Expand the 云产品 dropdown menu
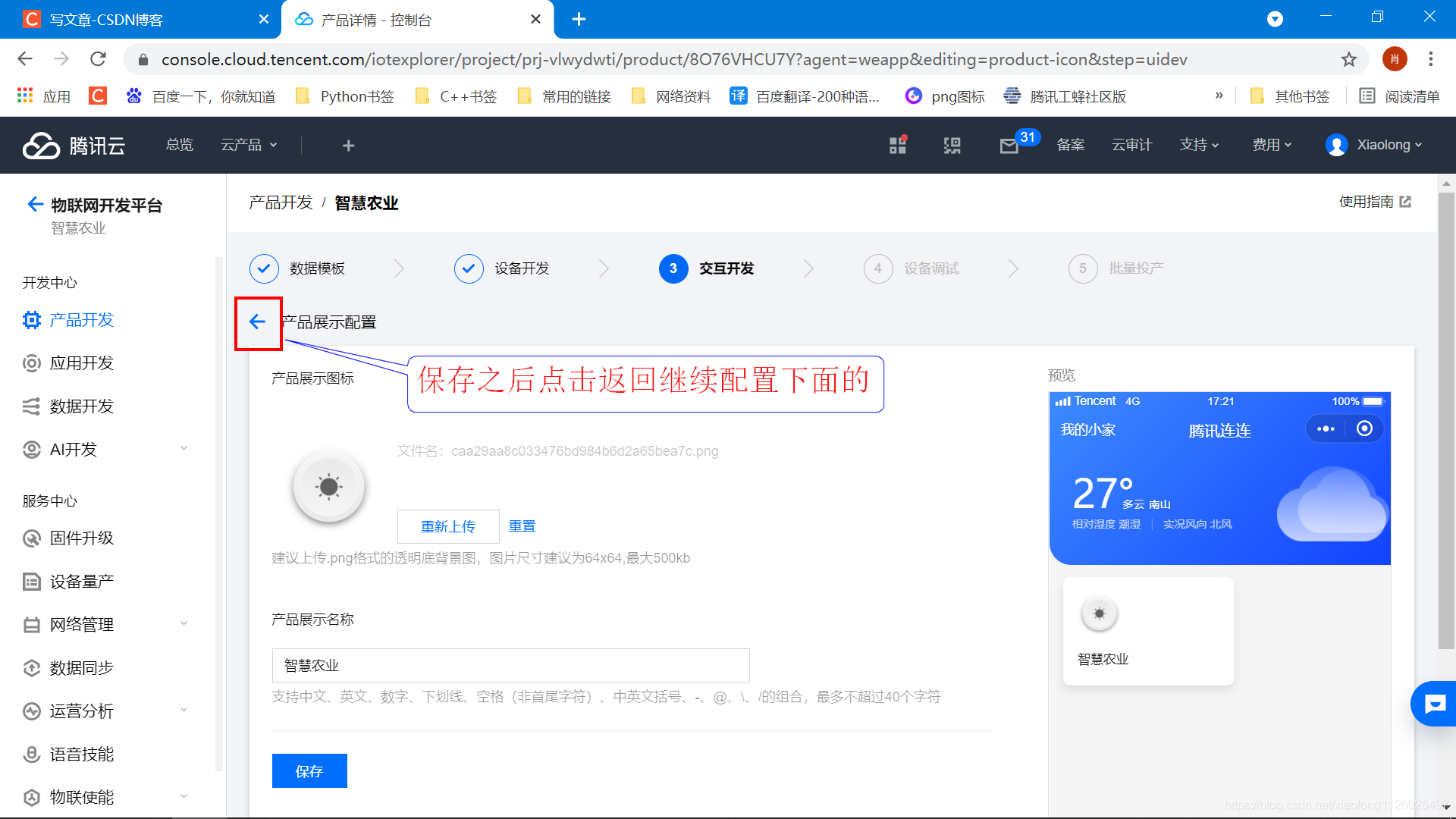1456x819 pixels. (249, 146)
